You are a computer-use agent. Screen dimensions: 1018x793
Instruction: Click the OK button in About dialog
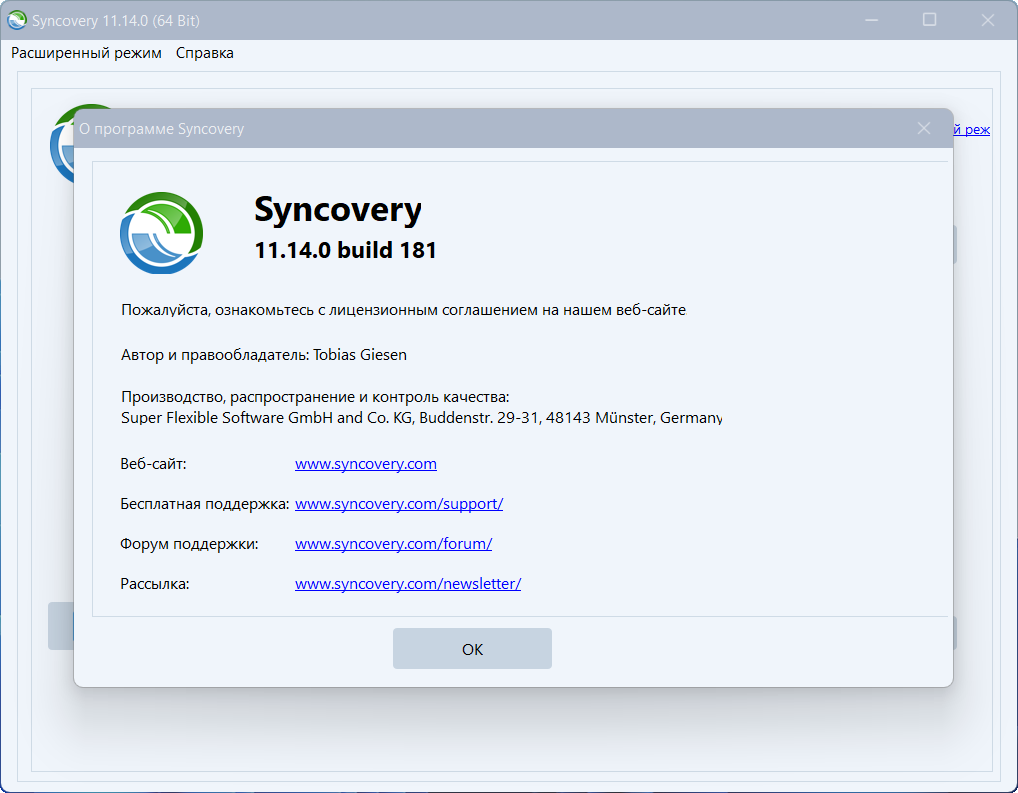[472, 648]
